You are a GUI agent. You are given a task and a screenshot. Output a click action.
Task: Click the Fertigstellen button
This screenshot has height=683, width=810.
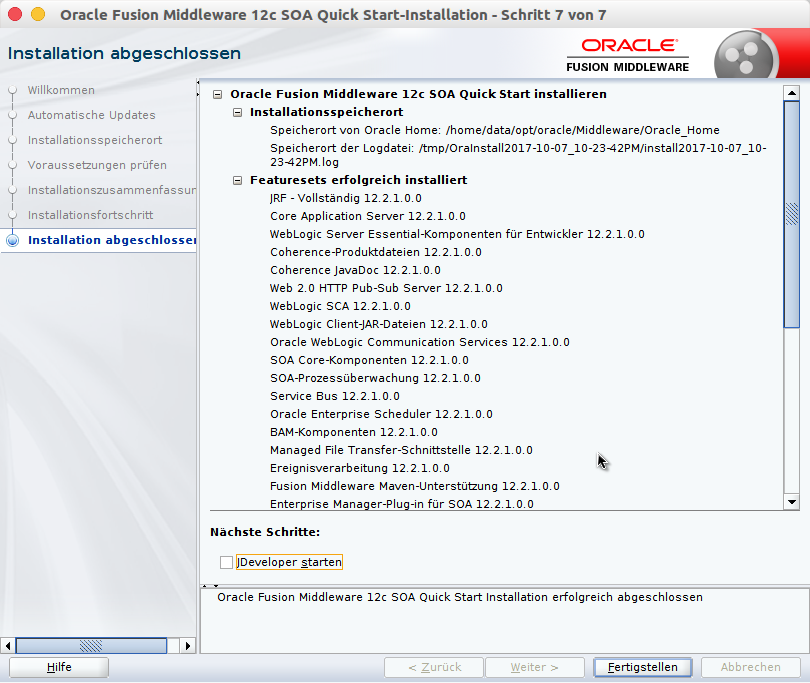643,667
